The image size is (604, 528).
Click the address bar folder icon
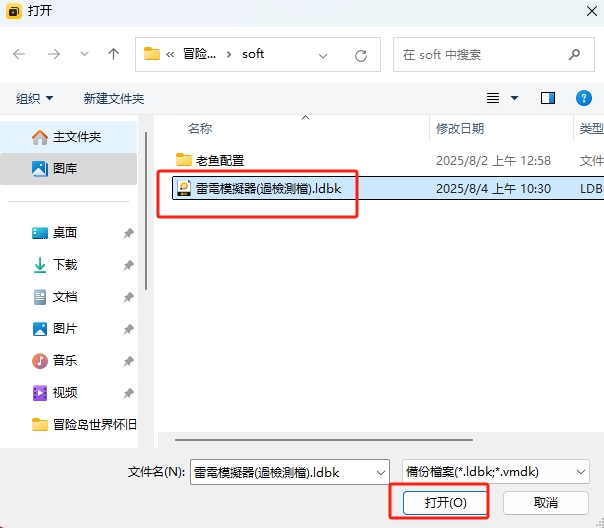tap(152, 54)
